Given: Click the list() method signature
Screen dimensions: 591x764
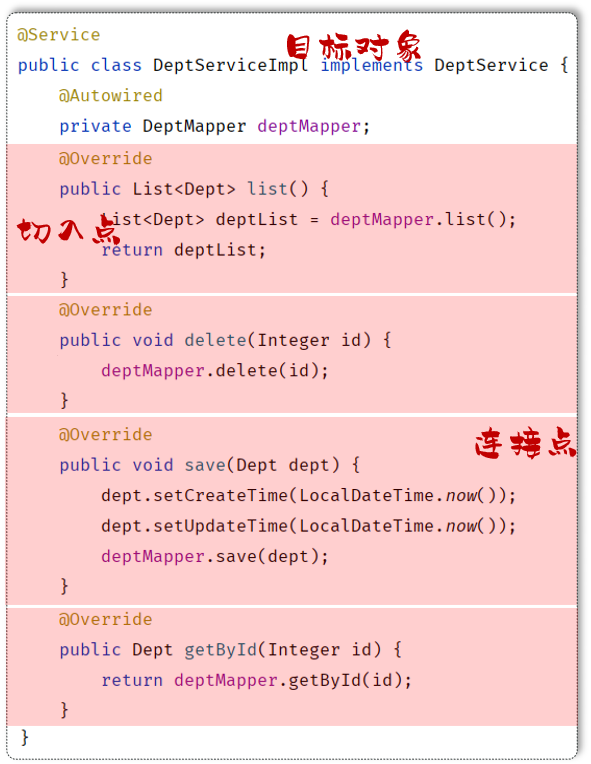Looking at the screenshot, I should pyautogui.click(x=194, y=189).
